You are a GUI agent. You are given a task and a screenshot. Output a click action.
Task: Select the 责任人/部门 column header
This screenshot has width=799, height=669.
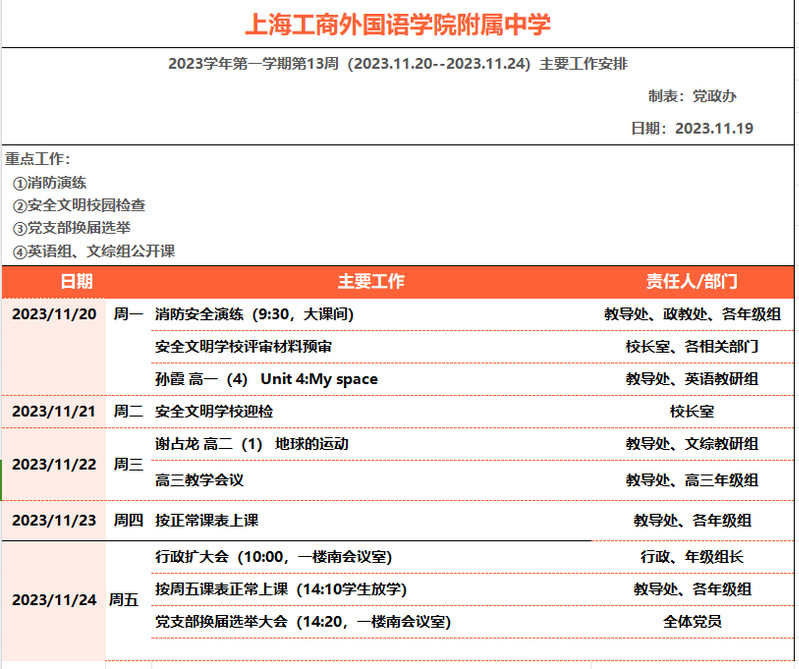[692, 281]
